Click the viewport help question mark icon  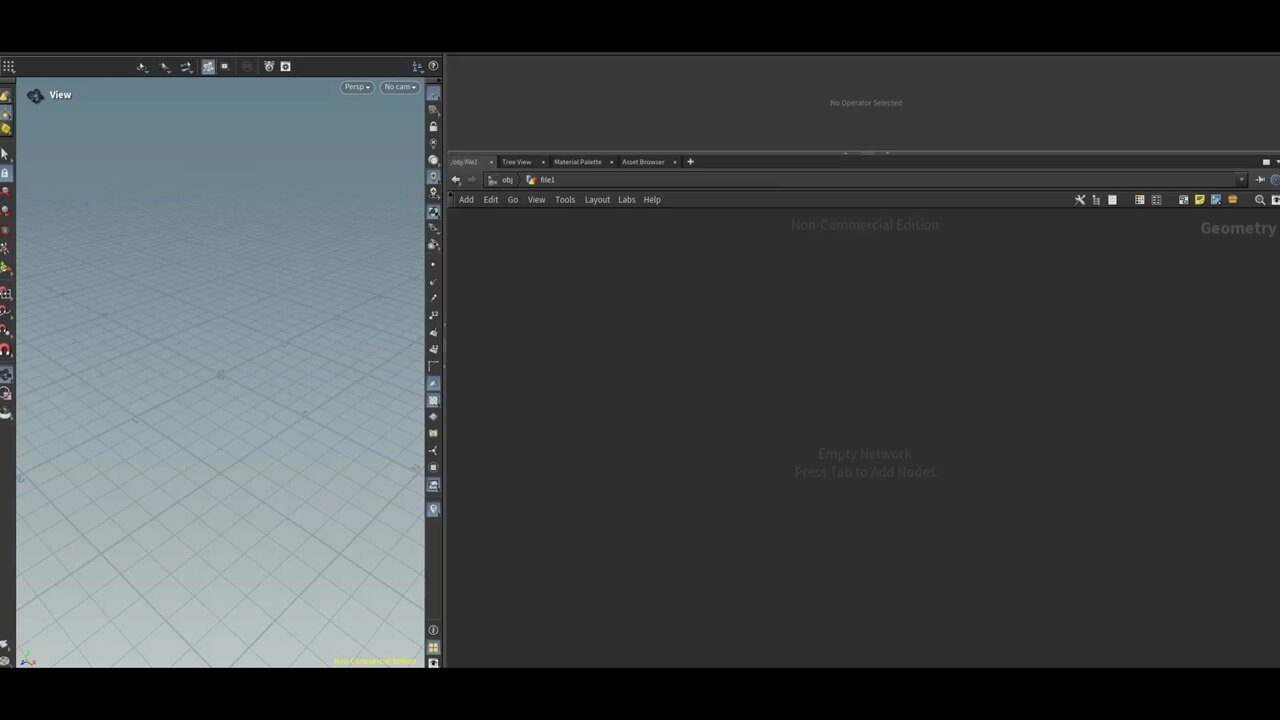433,66
